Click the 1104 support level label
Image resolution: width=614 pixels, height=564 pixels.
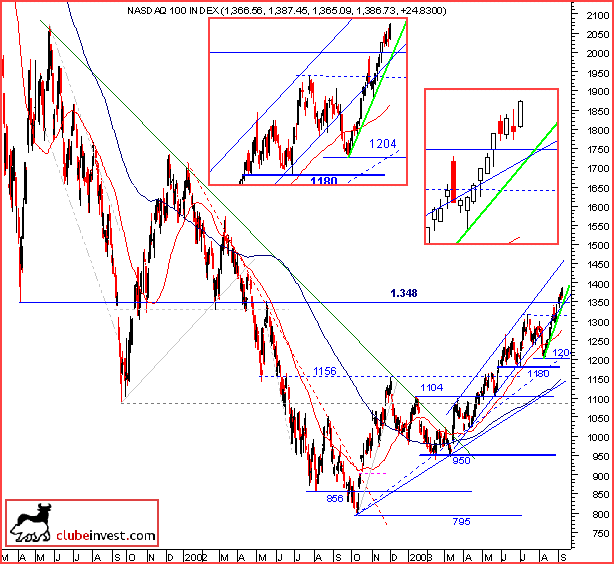(431, 387)
